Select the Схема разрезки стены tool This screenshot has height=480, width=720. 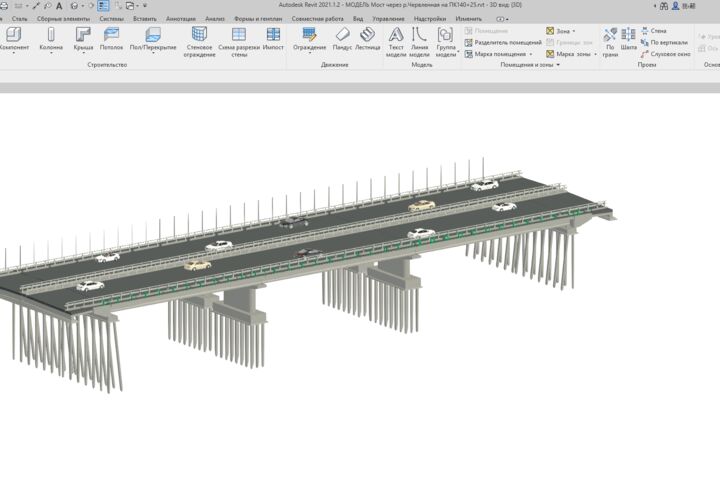239,42
